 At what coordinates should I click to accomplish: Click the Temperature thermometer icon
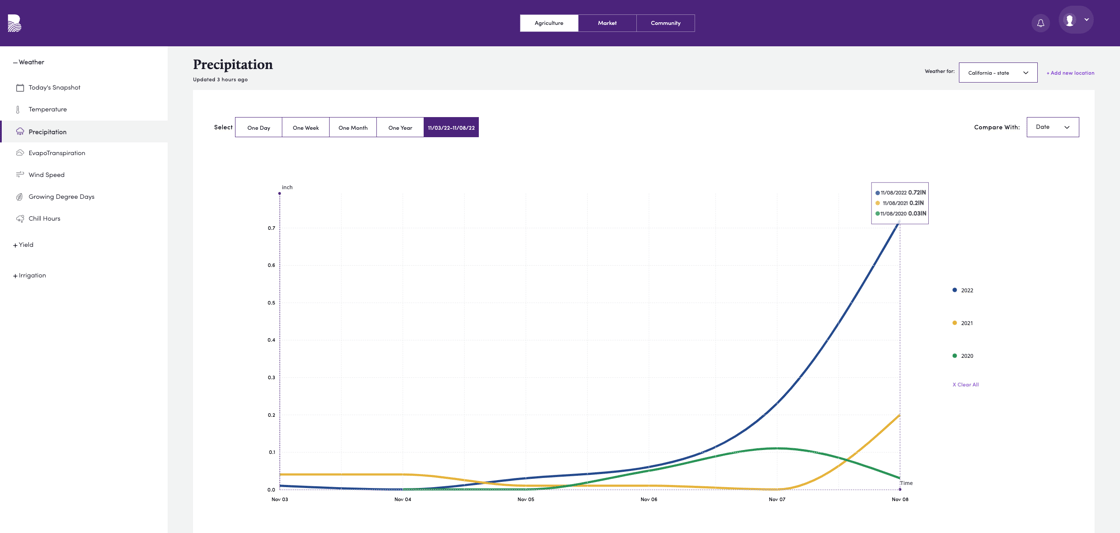[x=18, y=110]
